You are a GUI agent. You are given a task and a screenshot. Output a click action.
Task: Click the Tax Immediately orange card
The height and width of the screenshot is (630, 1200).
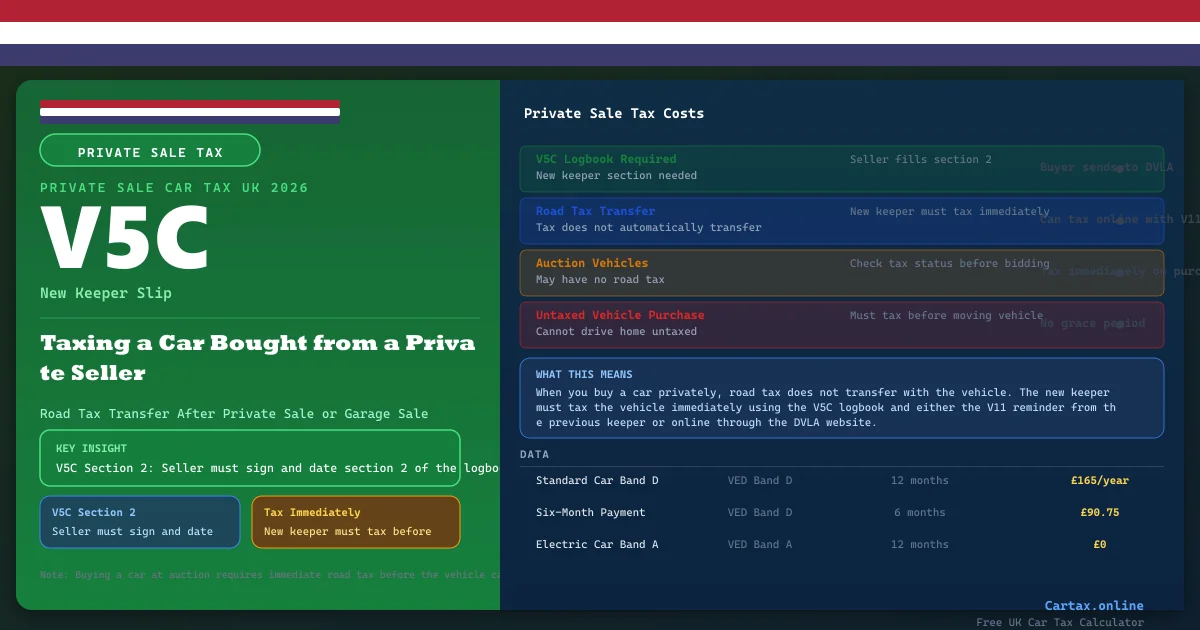coord(355,522)
